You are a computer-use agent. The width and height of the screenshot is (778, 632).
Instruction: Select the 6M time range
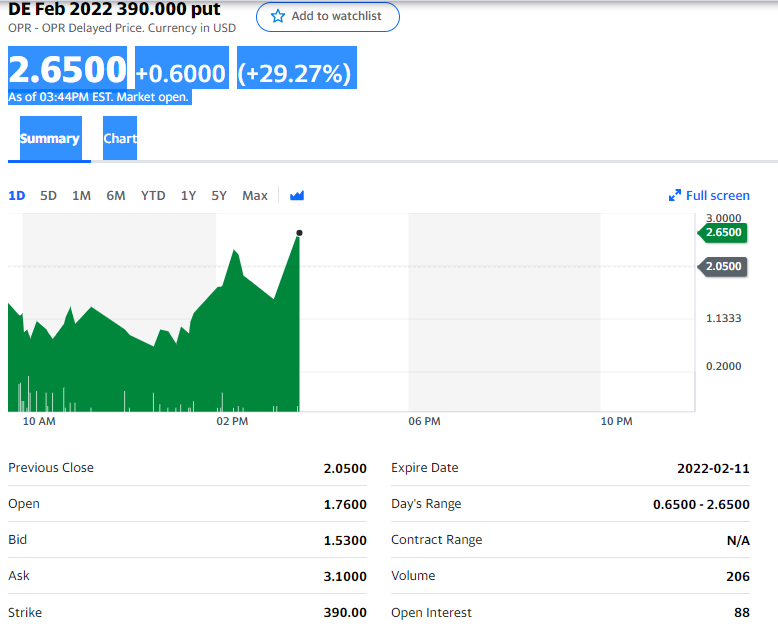click(x=116, y=195)
